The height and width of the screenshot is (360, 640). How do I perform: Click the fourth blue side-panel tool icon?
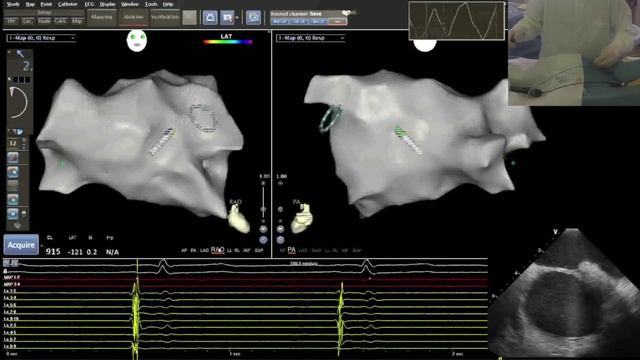pos(13,200)
